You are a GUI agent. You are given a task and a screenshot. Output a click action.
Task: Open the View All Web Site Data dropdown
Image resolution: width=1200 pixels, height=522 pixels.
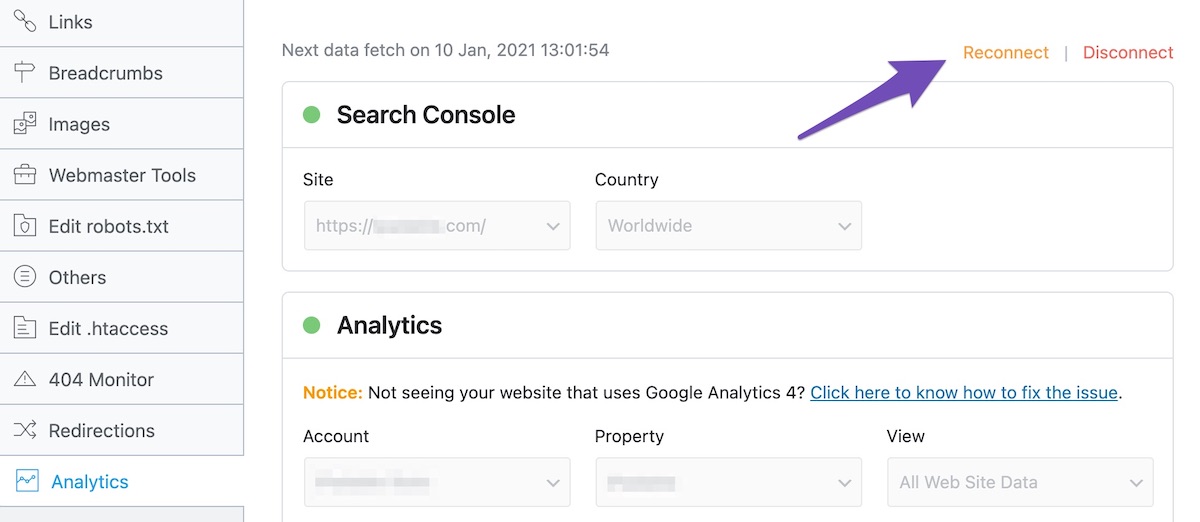(1020, 482)
